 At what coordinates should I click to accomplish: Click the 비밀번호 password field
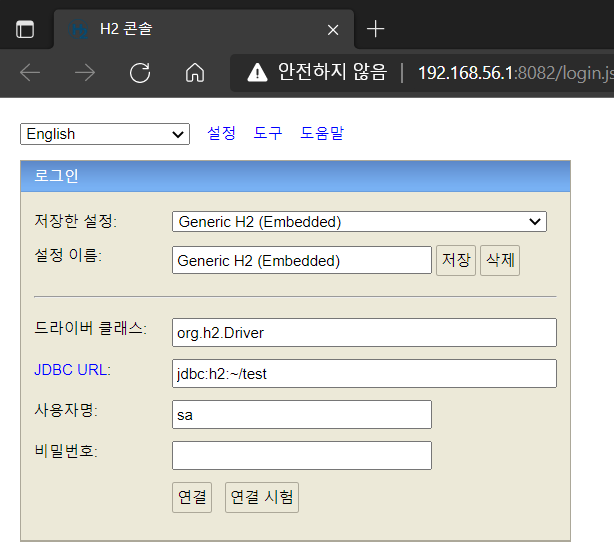click(302, 455)
